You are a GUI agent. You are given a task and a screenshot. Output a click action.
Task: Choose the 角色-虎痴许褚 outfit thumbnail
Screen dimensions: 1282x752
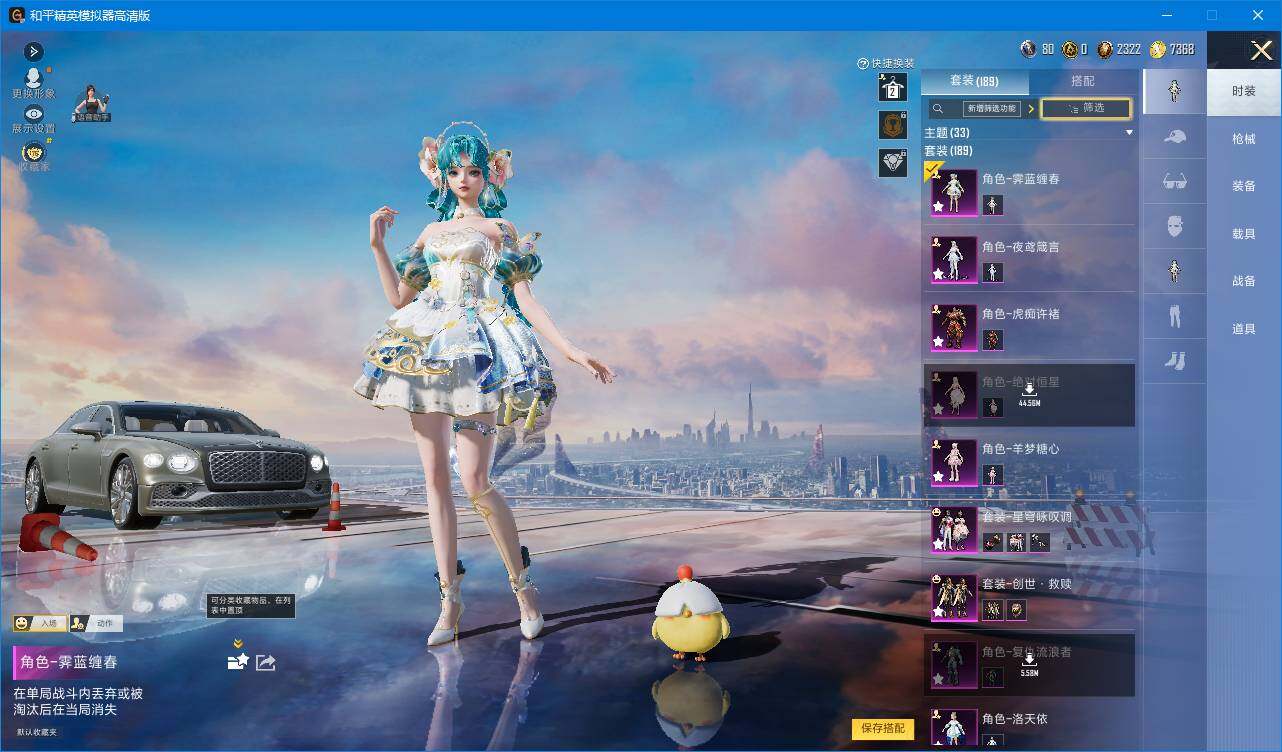[x=954, y=327]
